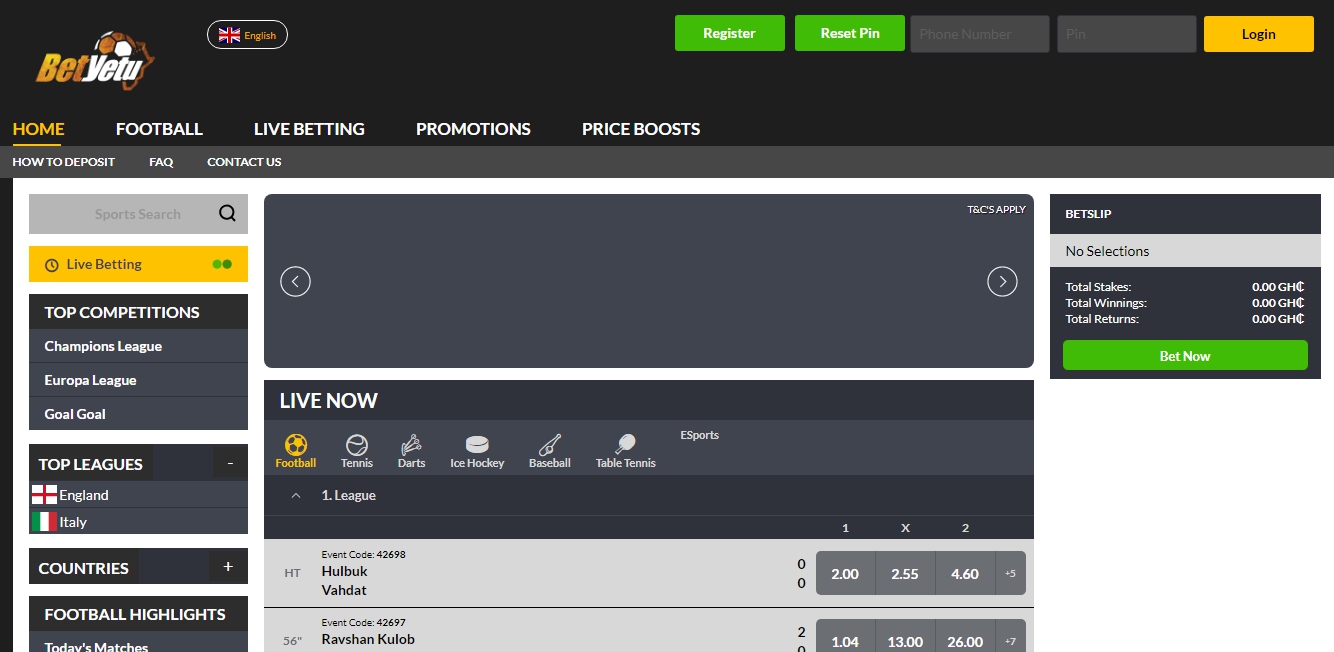This screenshot has width=1334, height=652.
Task: Focus the Sports Search field
Action: click(x=138, y=214)
